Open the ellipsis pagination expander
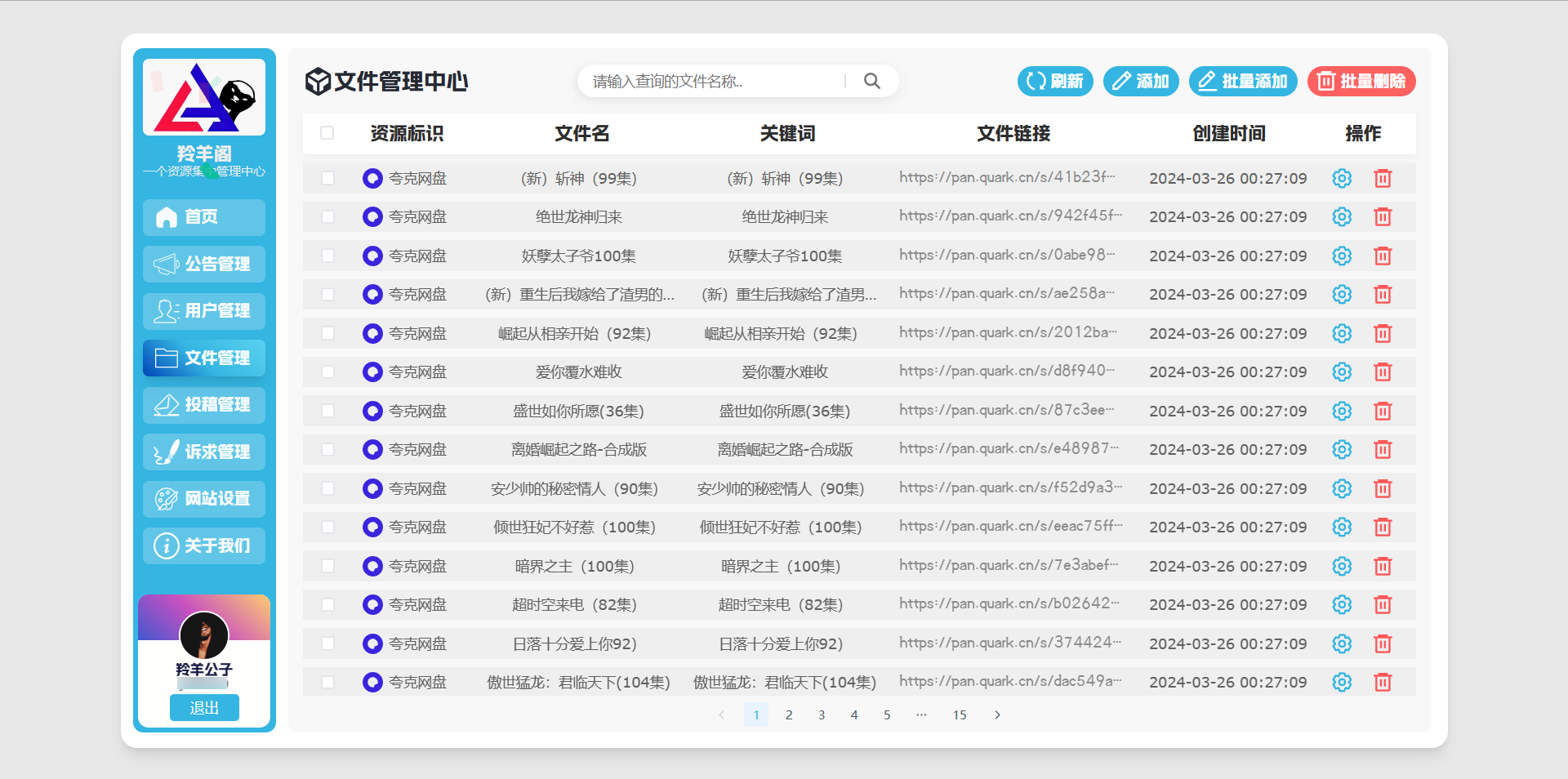This screenshot has width=1568, height=779. click(x=921, y=714)
